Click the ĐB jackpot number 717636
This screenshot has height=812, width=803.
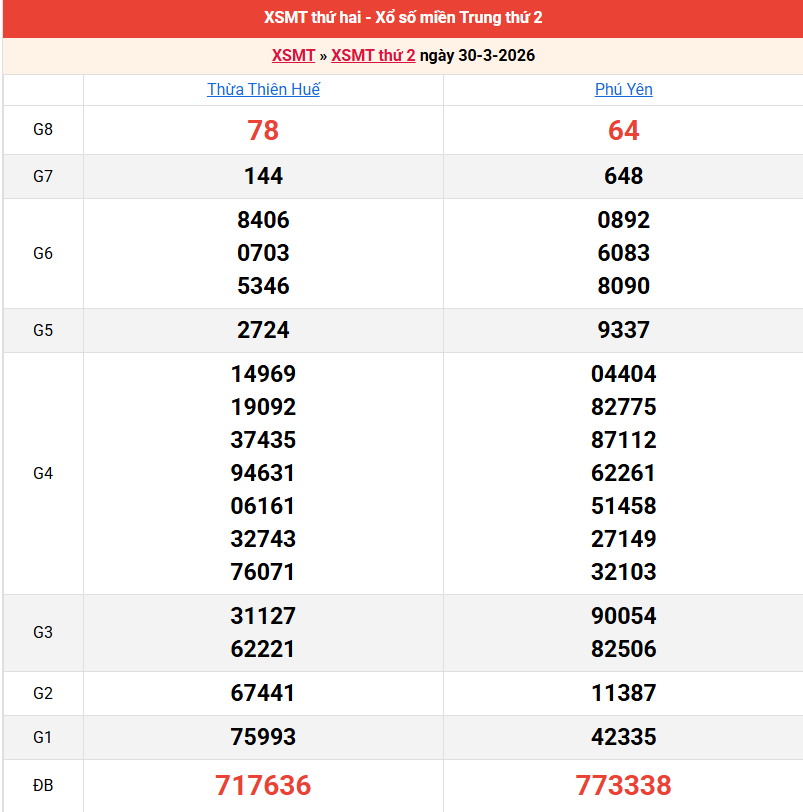[262, 786]
